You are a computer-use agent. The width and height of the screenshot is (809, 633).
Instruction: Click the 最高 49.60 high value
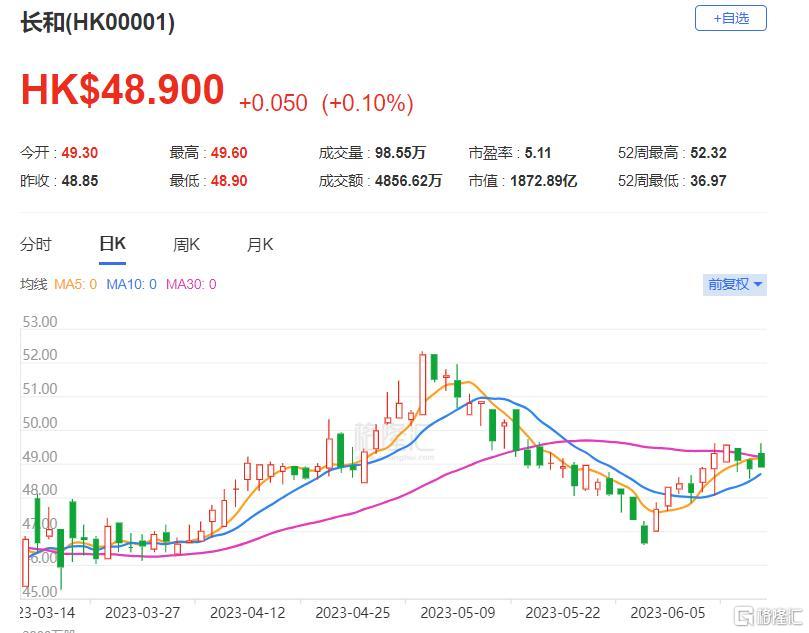click(208, 153)
